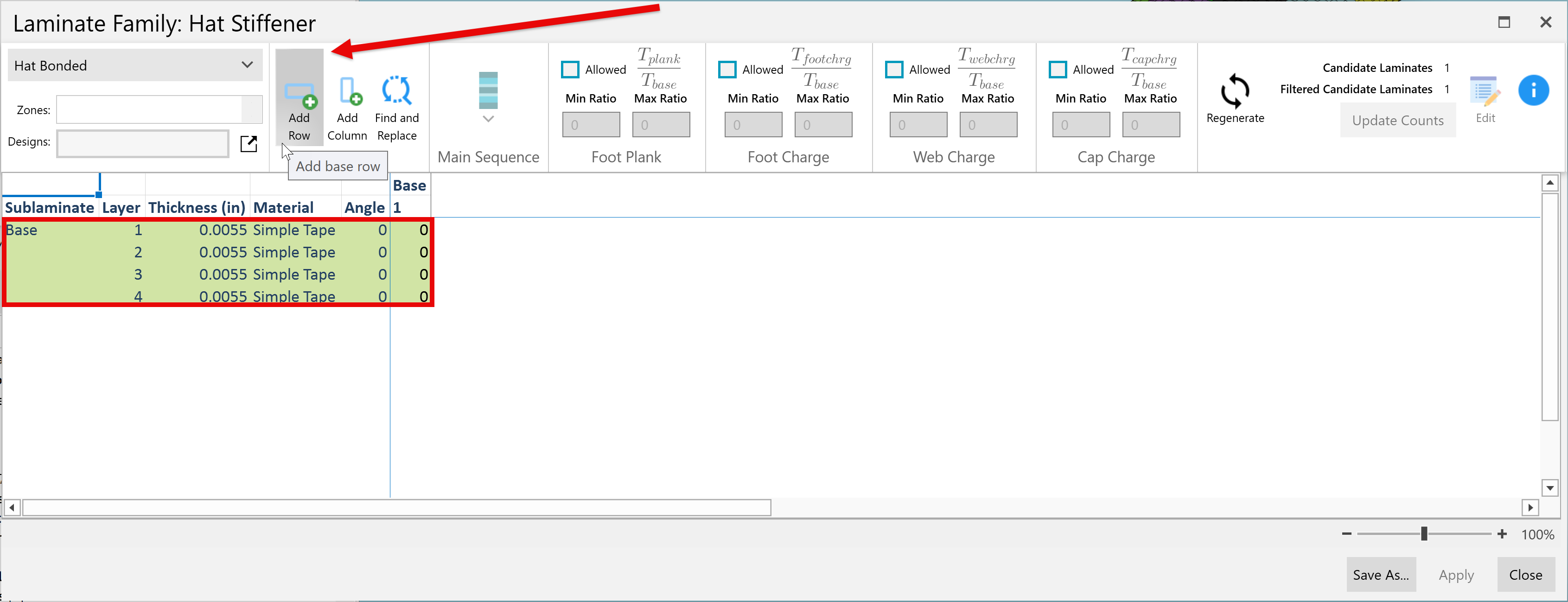Select layer 3 thickness 0.0055 cell

tap(197, 275)
